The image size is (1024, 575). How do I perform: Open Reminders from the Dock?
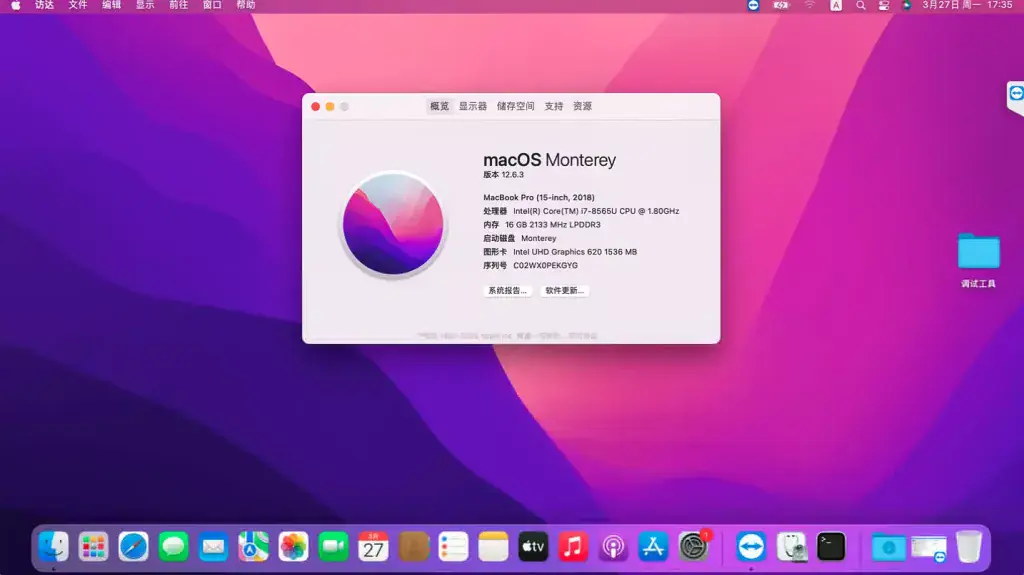[x=453, y=547]
